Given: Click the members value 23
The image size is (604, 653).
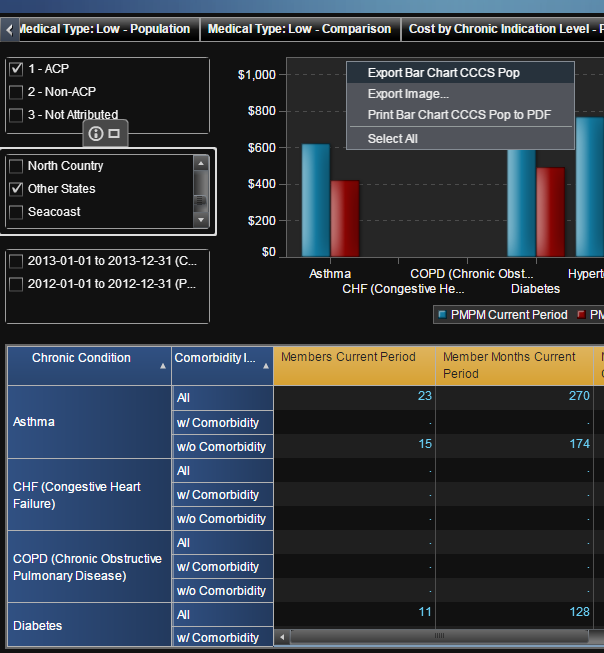Looking at the screenshot, I should [425, 396].
